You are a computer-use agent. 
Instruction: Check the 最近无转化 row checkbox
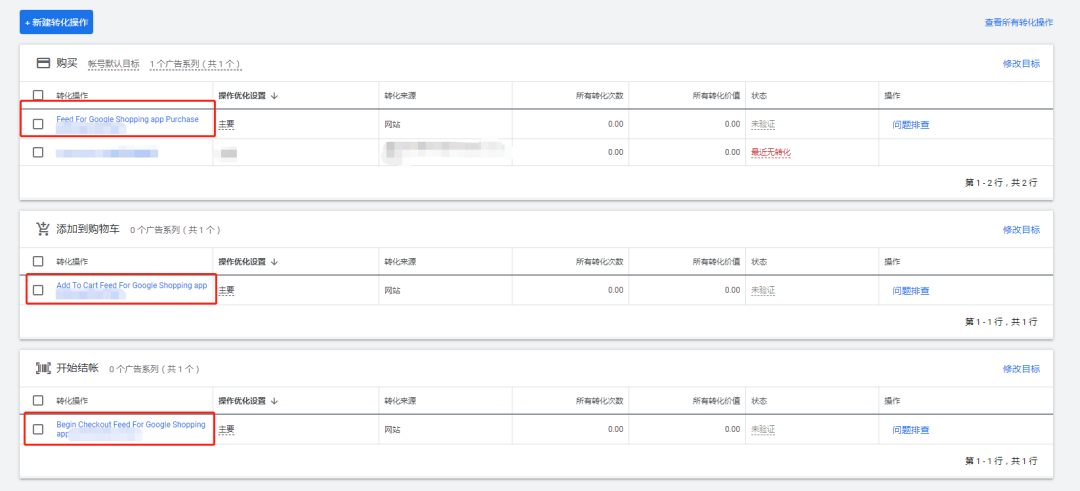(38, 152)
